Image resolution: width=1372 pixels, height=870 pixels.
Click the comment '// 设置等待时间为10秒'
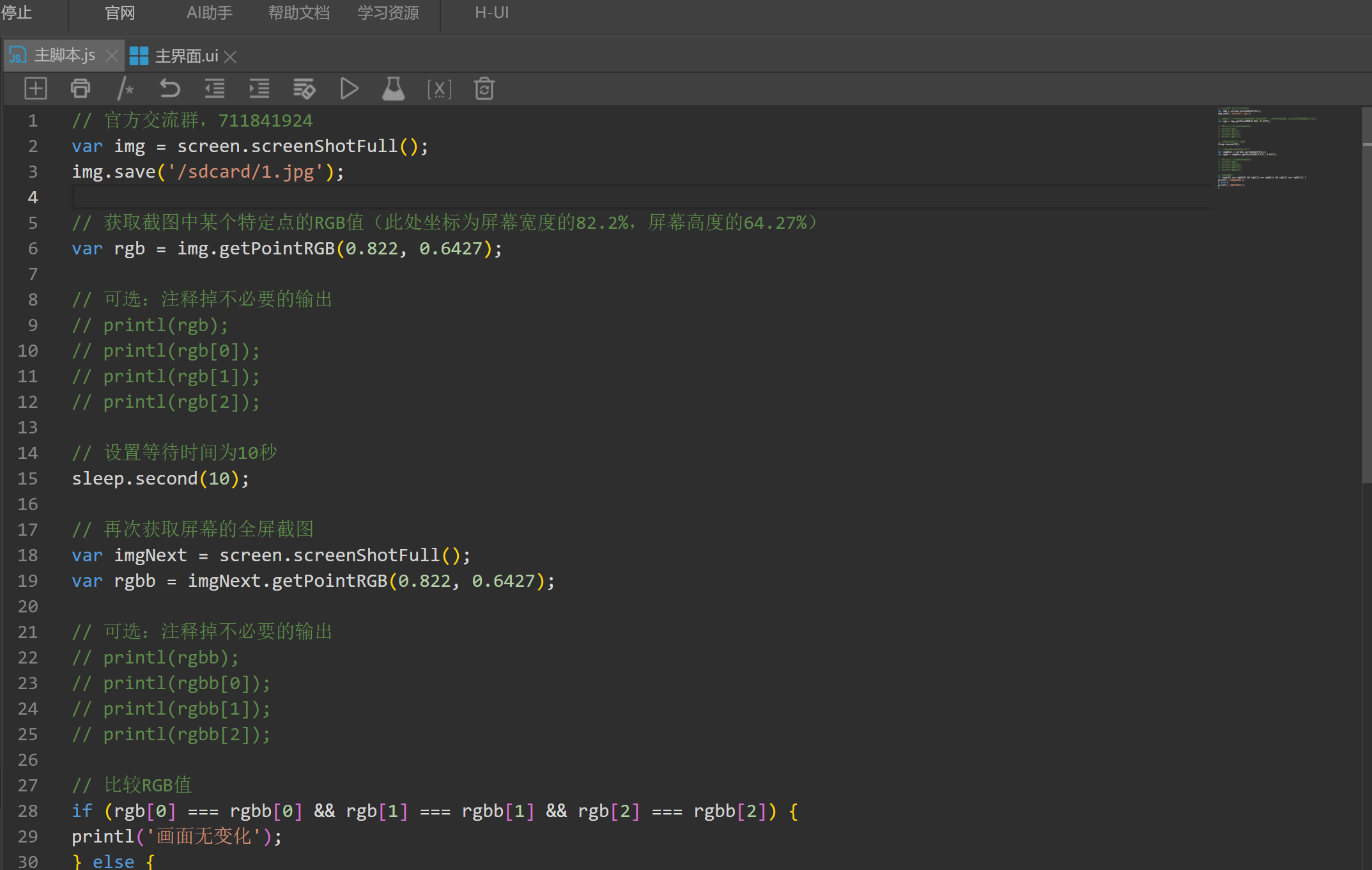point(174,453)
